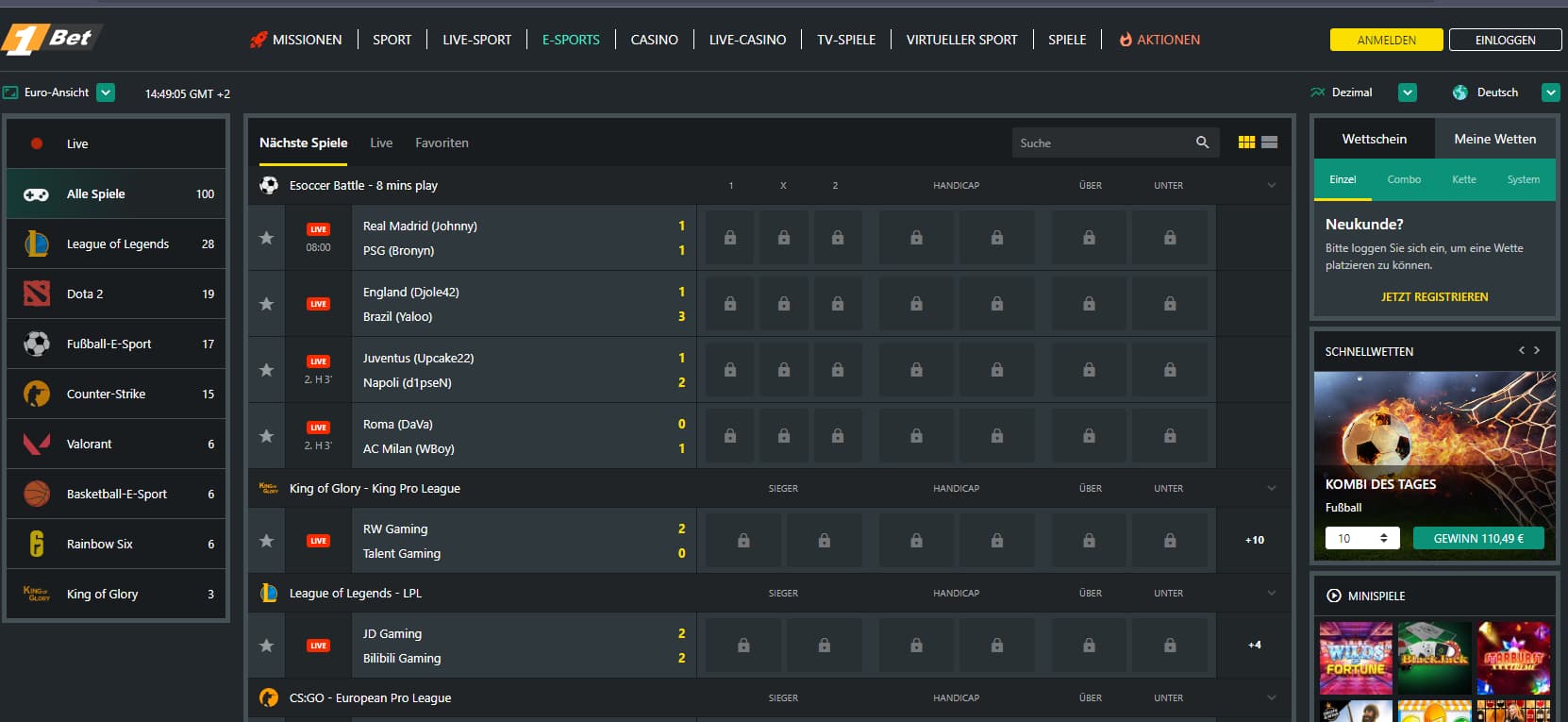Switch to the yellow grid view icon
This screenshot has height=722, width=1568.
coord(1246,143)
